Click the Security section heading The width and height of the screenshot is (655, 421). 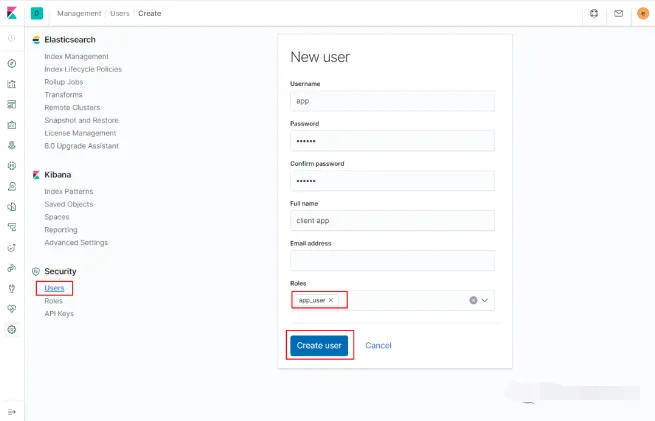click(x=60, y=271)
